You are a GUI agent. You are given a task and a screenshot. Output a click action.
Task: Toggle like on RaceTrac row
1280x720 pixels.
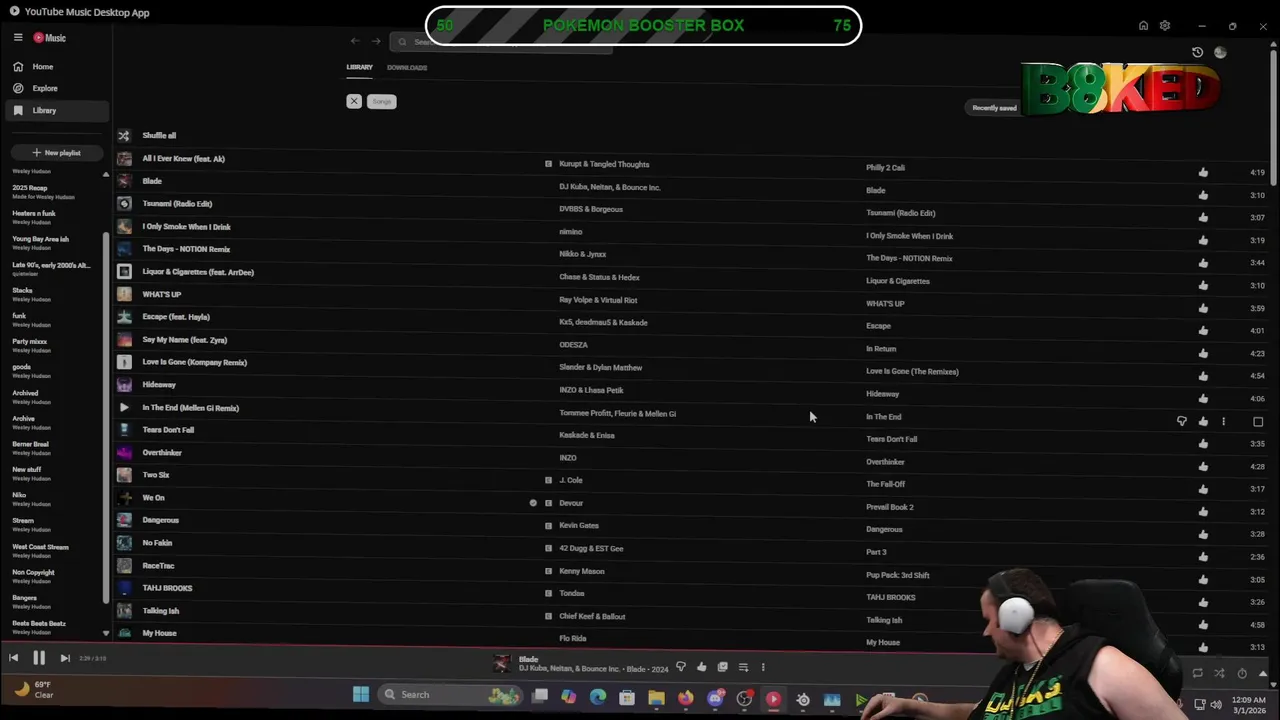tap(1203, 579)
